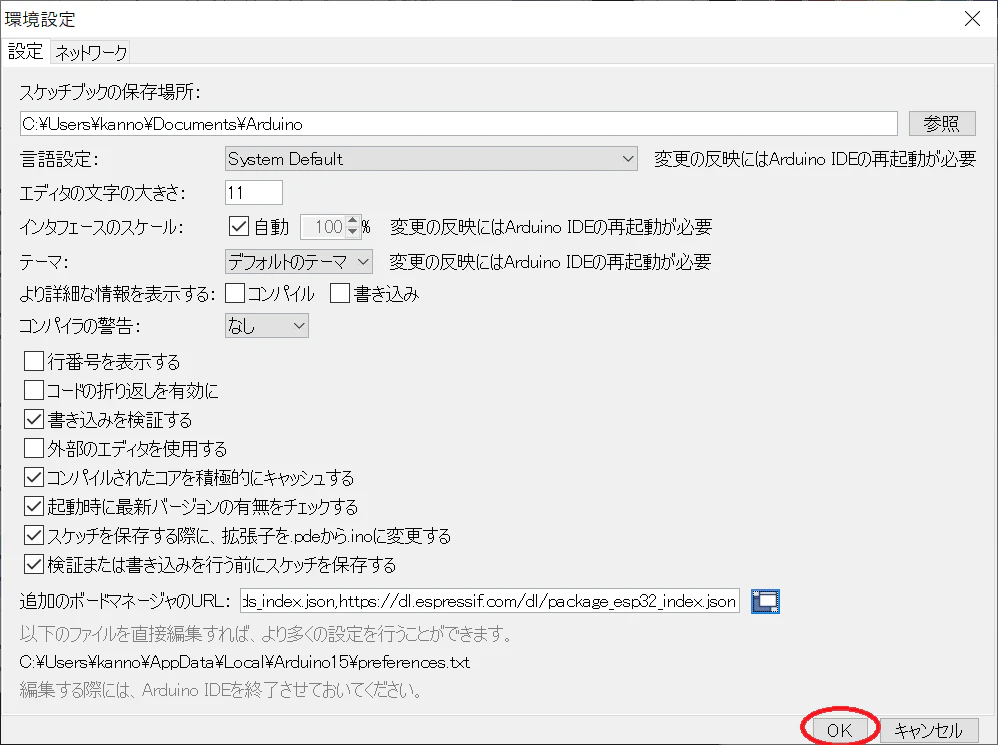Toggle 検証または書き込みを行う前にスケッチを保存する
Image resolution: width=998 pixels, height=745 pixels.
pos(34,564)
